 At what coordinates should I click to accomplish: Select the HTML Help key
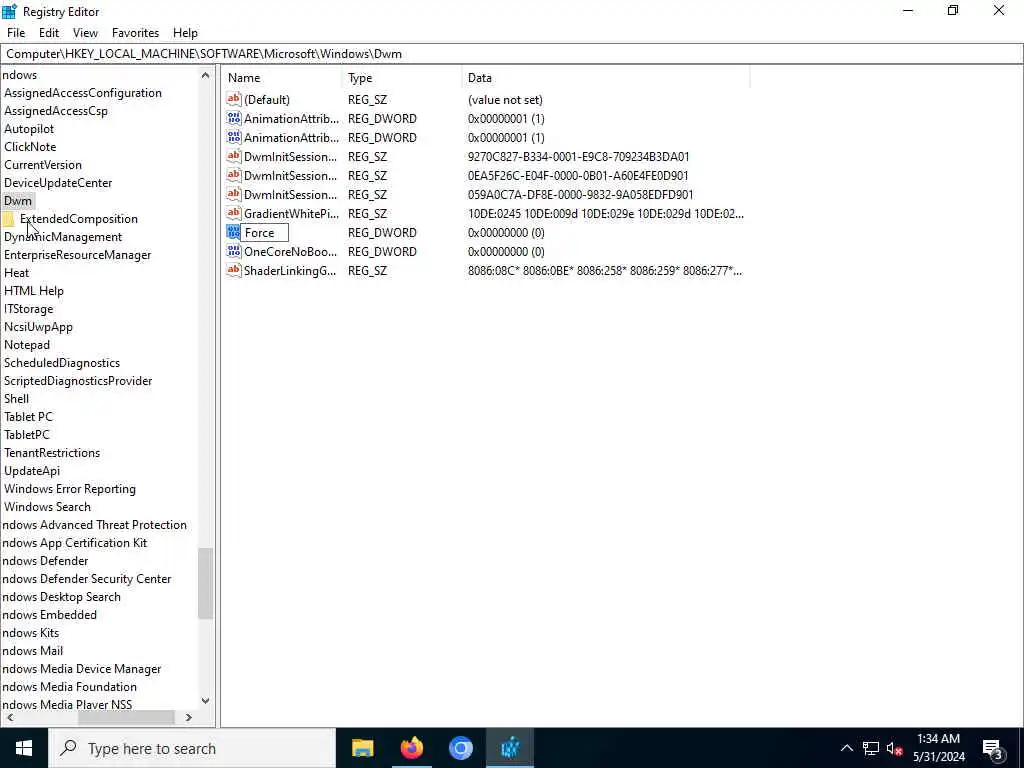tap(34, 291)
